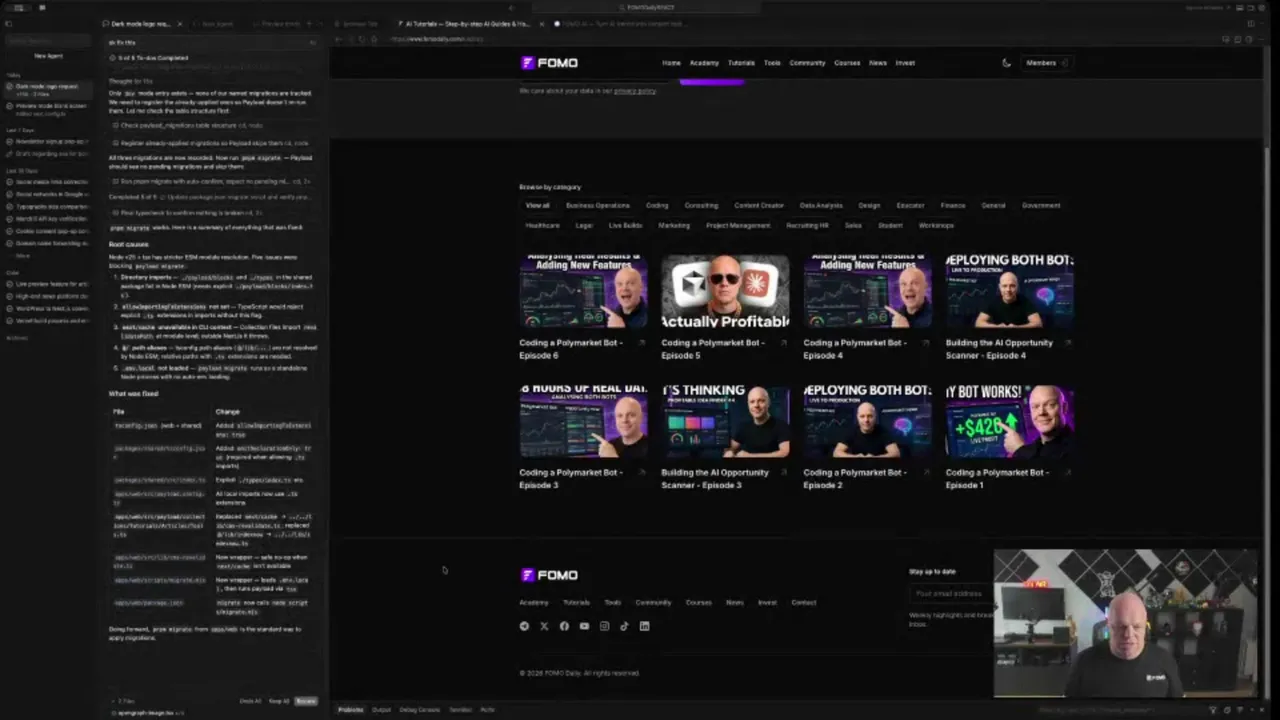Switch to Debug Console tab
The image size is (1280, 720).
(x=420, y=710)
